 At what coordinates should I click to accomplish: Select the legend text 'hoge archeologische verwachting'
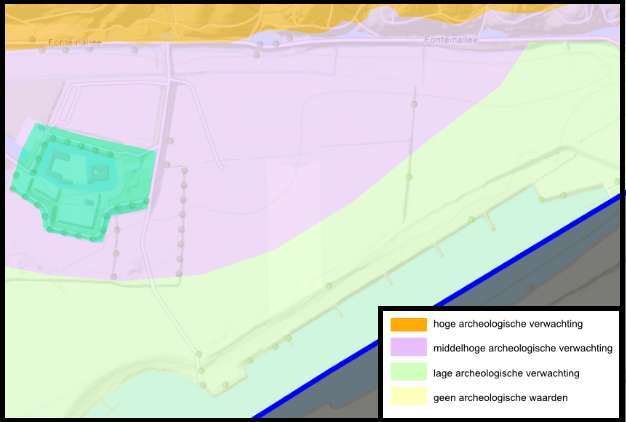[x=508, y=324]
